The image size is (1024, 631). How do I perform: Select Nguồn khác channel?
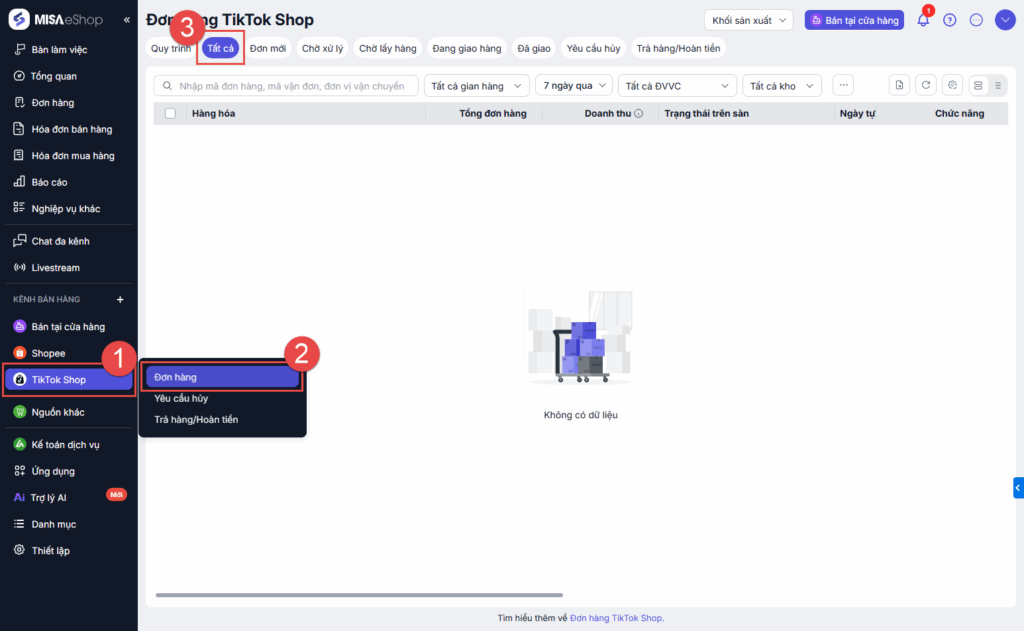(57, 412)
